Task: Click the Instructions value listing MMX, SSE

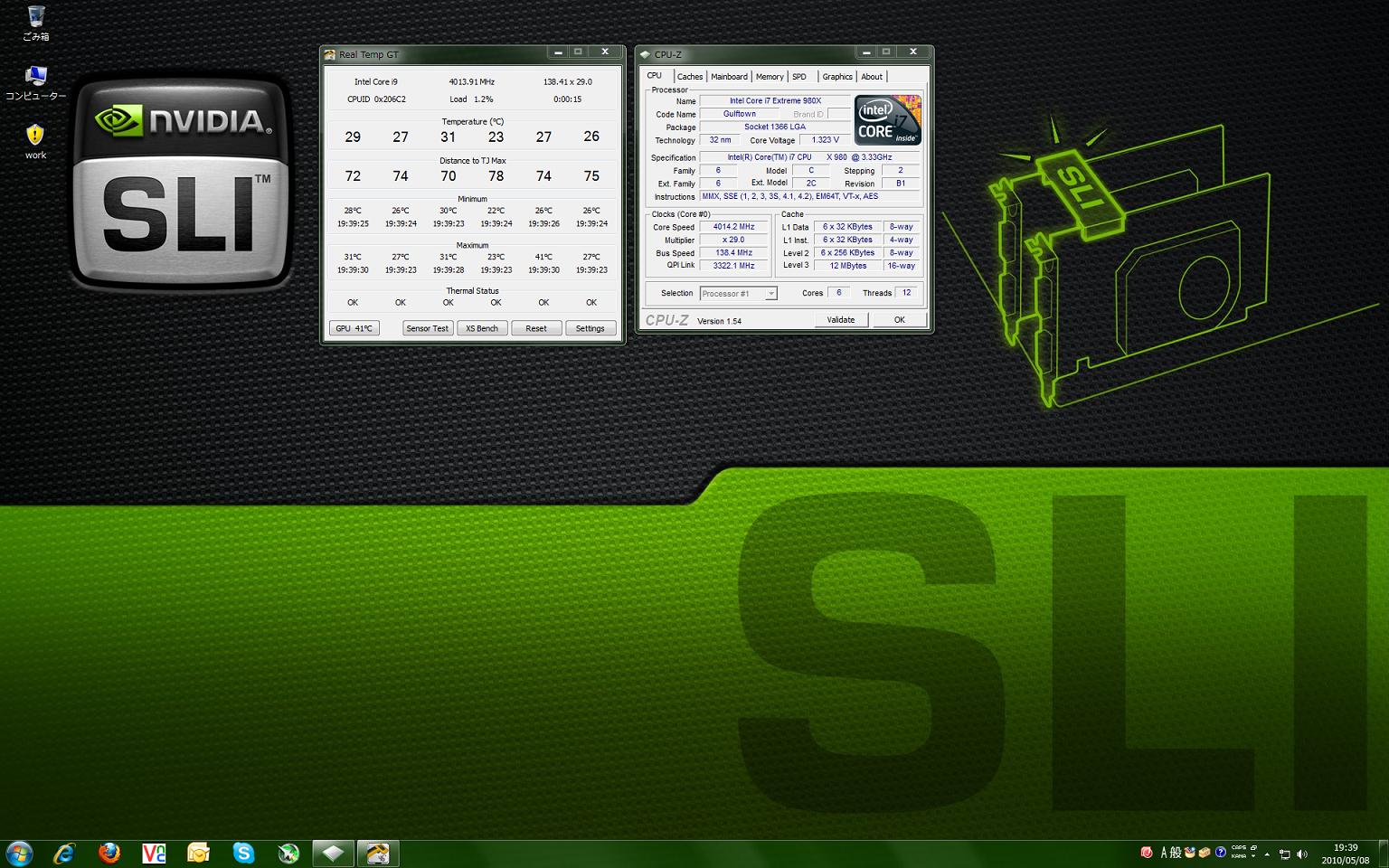Action: tap(809, 196)
